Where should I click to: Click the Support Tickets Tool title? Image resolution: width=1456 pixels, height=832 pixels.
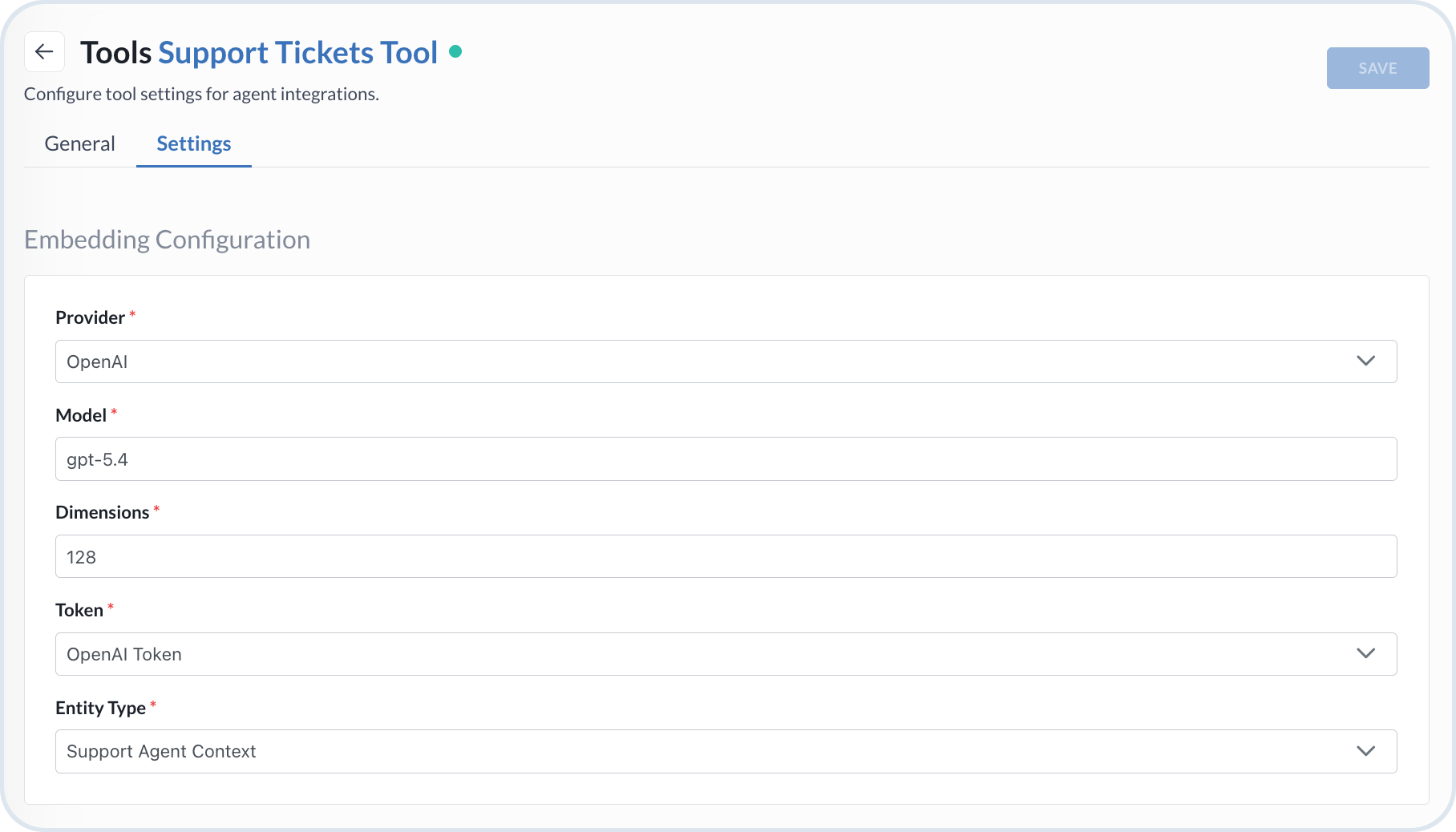[298, 53]
